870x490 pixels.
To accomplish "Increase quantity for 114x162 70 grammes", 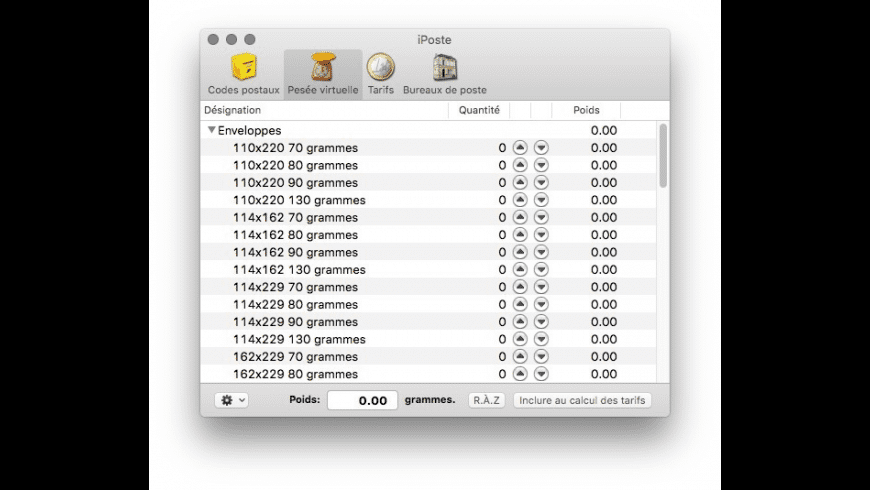I will [520, 217].
